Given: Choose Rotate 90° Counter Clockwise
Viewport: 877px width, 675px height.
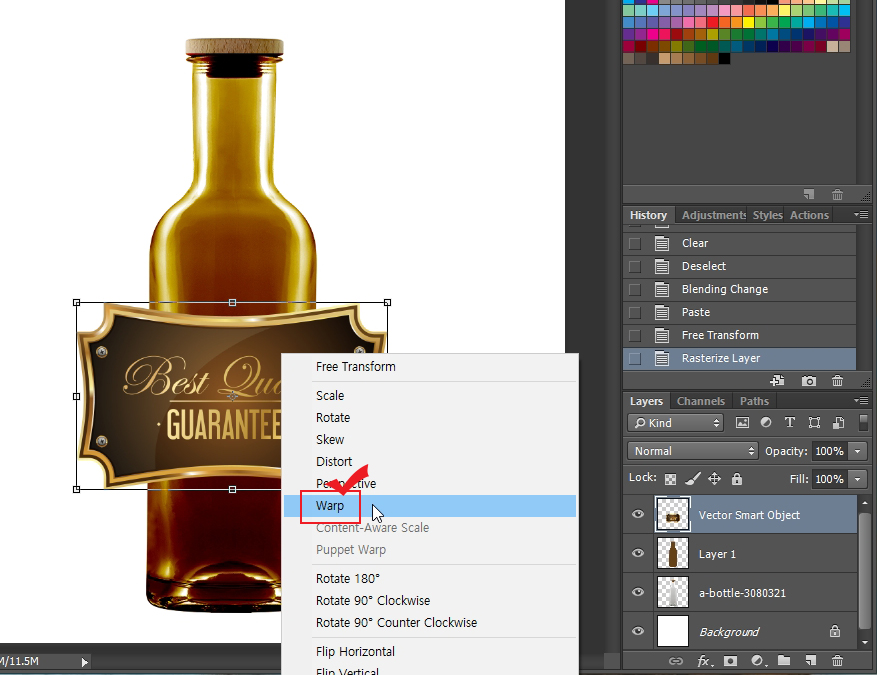Looking at the screenshot, I should [x=430, y=622].
